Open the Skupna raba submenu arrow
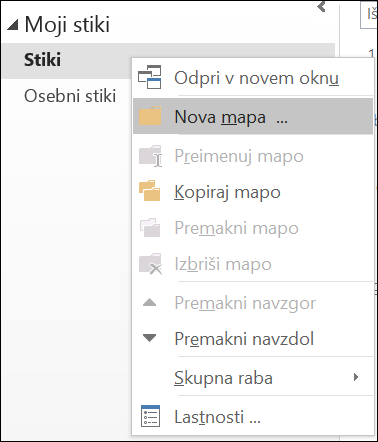378x442 pixels. coord(356,377)
